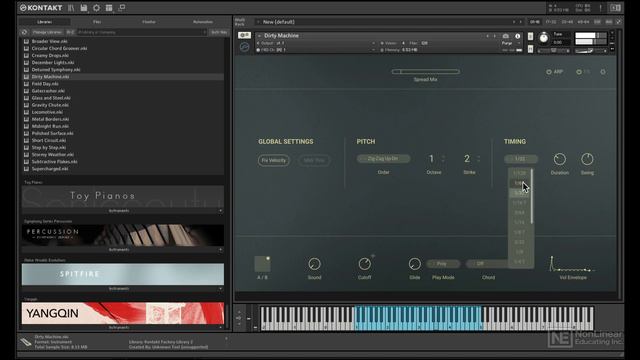Toggle the MIDI Thru button
The height and width of the screenshot is (360, 640).
tap(314, 160)
